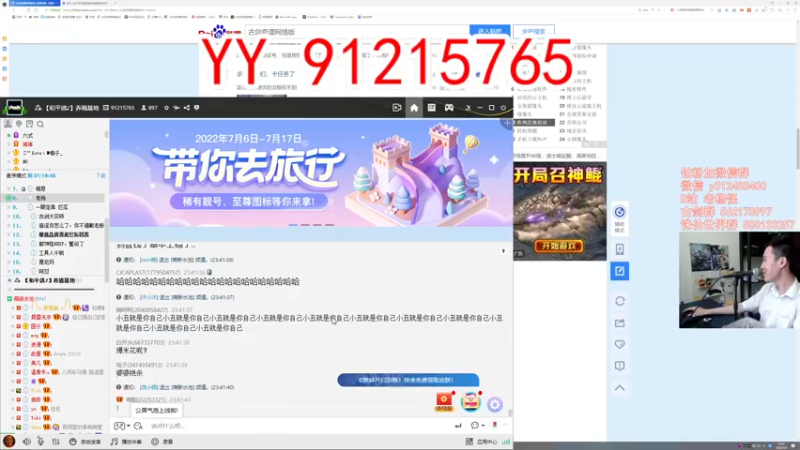
Task: Open 应用中心 app center
Action: coord(486,442)
